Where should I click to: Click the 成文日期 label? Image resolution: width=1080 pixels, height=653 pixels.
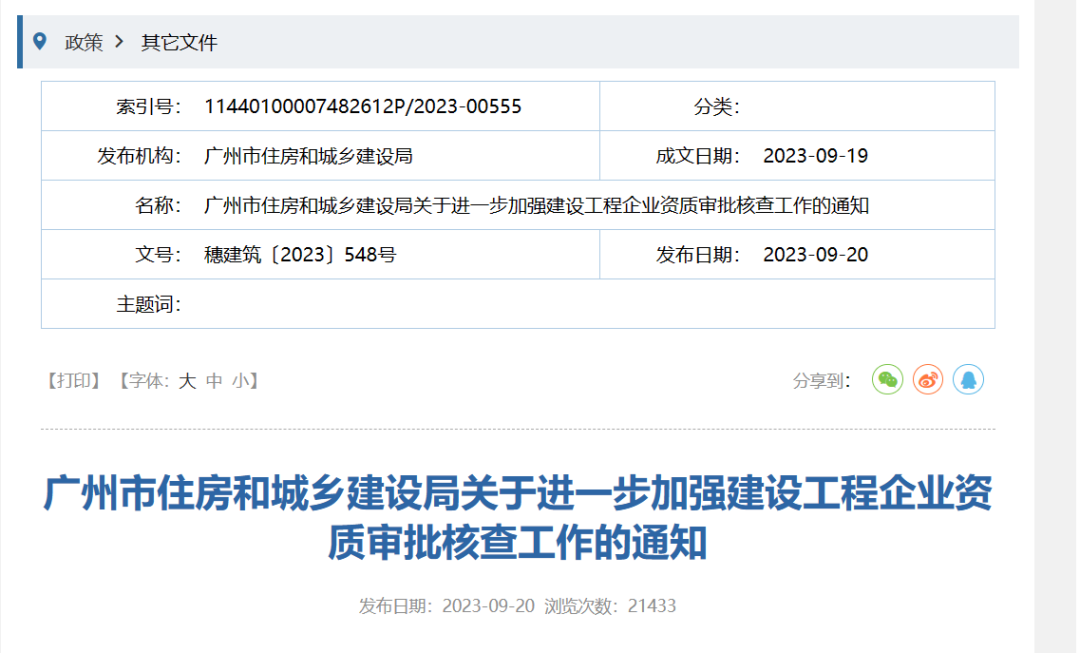tap(698, 156)
